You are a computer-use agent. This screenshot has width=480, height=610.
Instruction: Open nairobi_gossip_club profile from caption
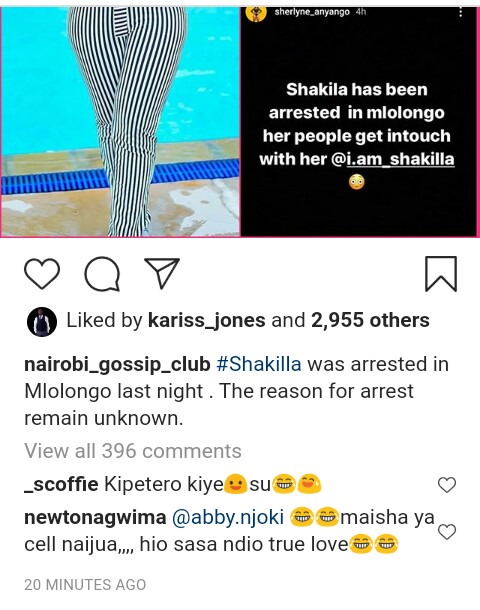[x=117, y=365]
